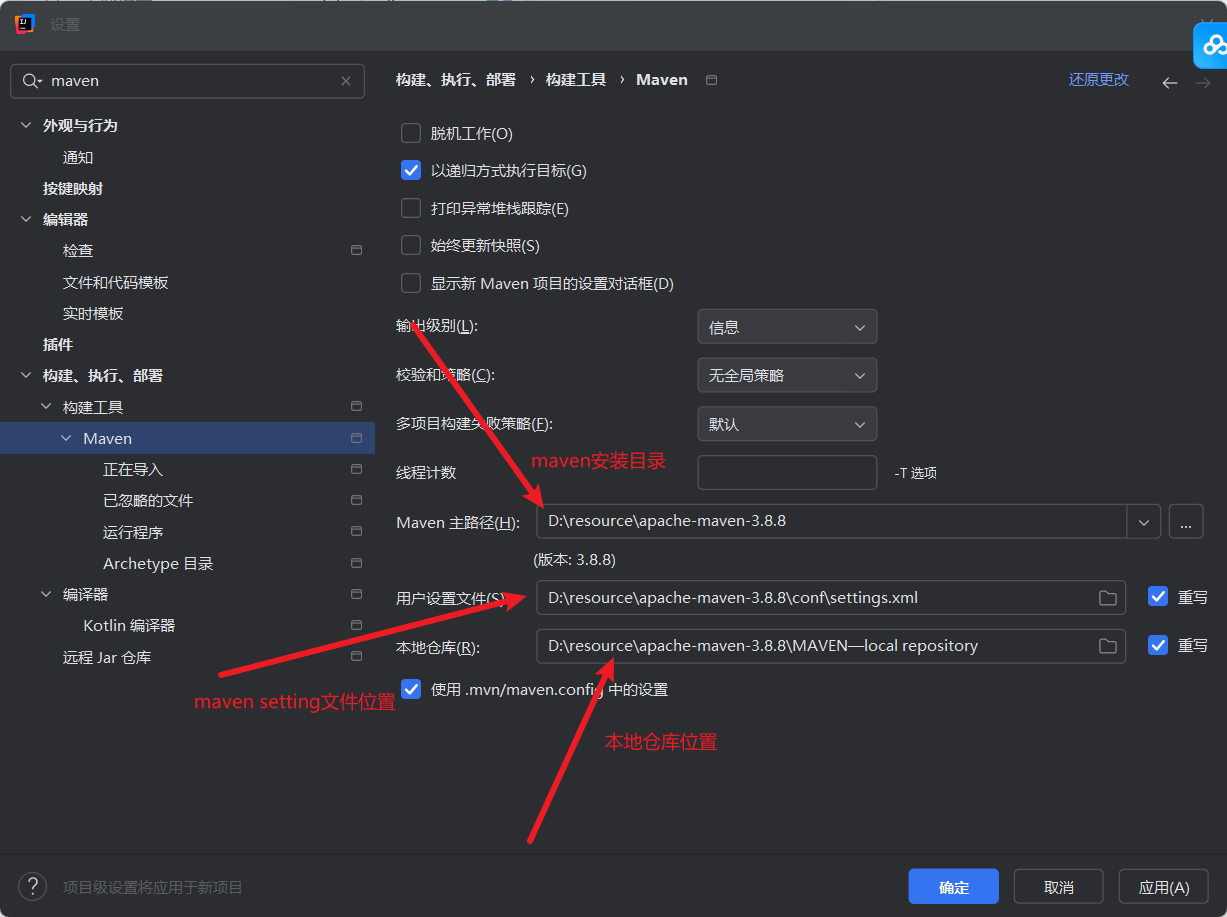
Task: Go forward with the right arrow icon
Action: point(1203,82)
